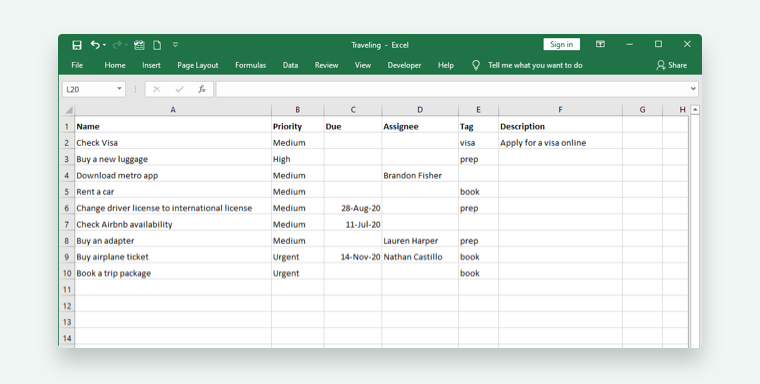This screenshot has height=384, width=760.
Task: Select column C header
Action: click(353, 110)
